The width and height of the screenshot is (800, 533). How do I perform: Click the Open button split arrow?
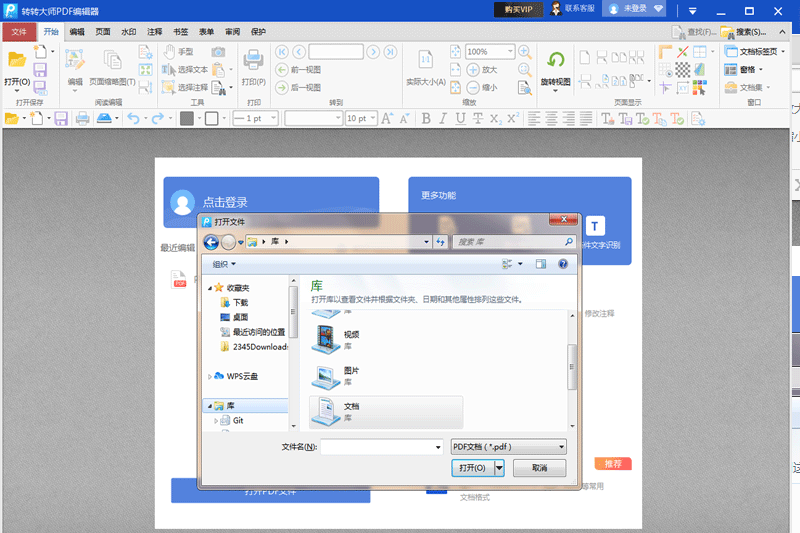tap(499, 468)
